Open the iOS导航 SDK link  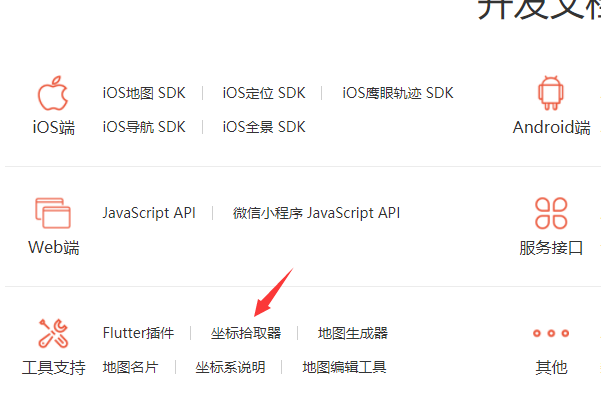pos(144,127)
